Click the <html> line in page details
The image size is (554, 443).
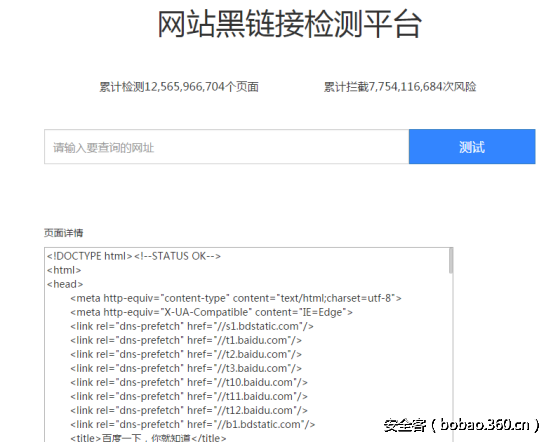[64, 270]
